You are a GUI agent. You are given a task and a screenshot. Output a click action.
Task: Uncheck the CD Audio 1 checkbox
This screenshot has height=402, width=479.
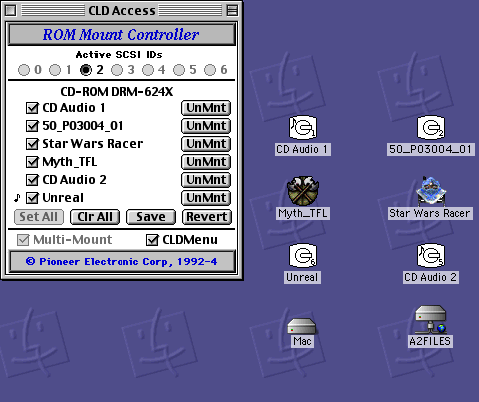point(32,108)
